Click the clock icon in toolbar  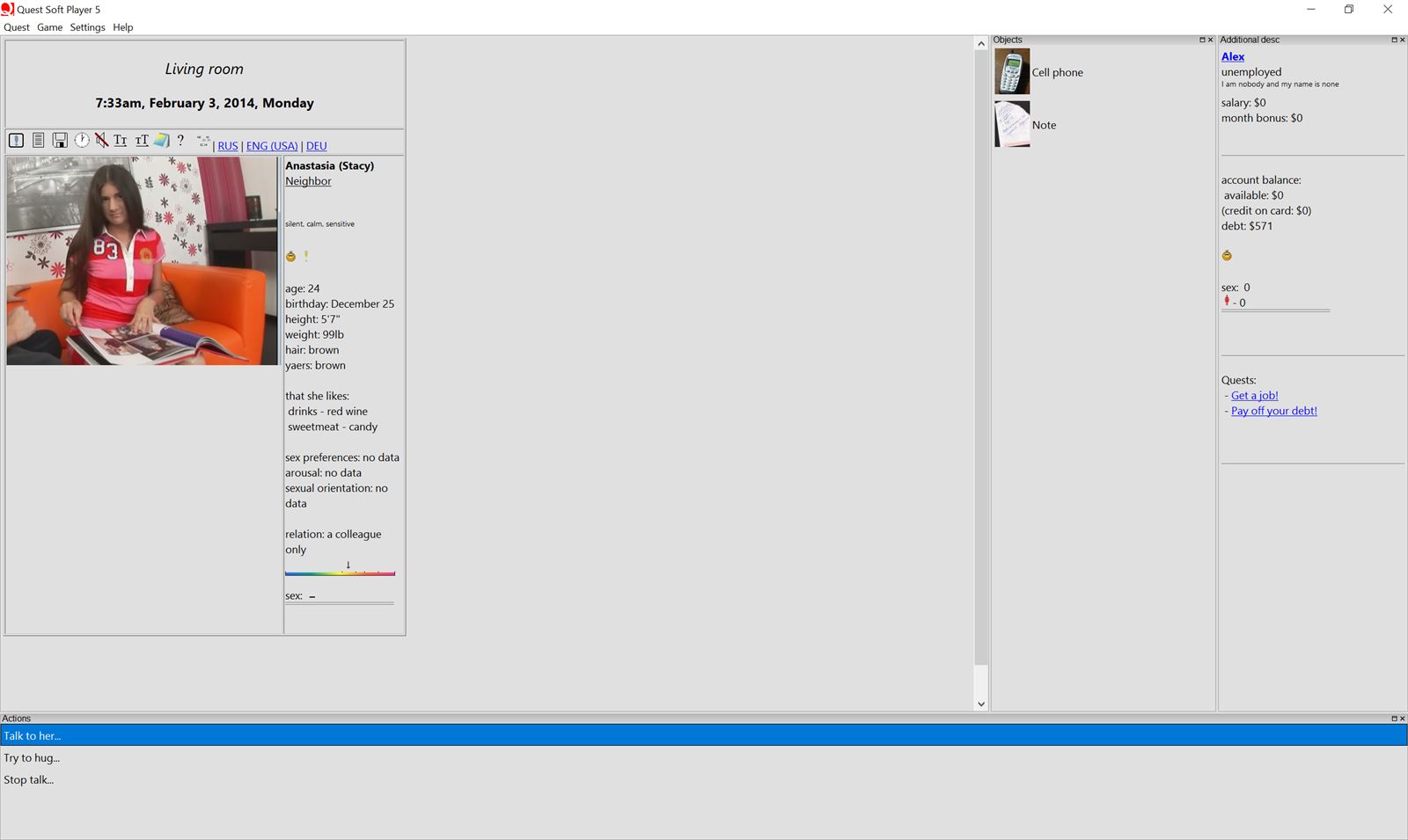tap(82, 140)
